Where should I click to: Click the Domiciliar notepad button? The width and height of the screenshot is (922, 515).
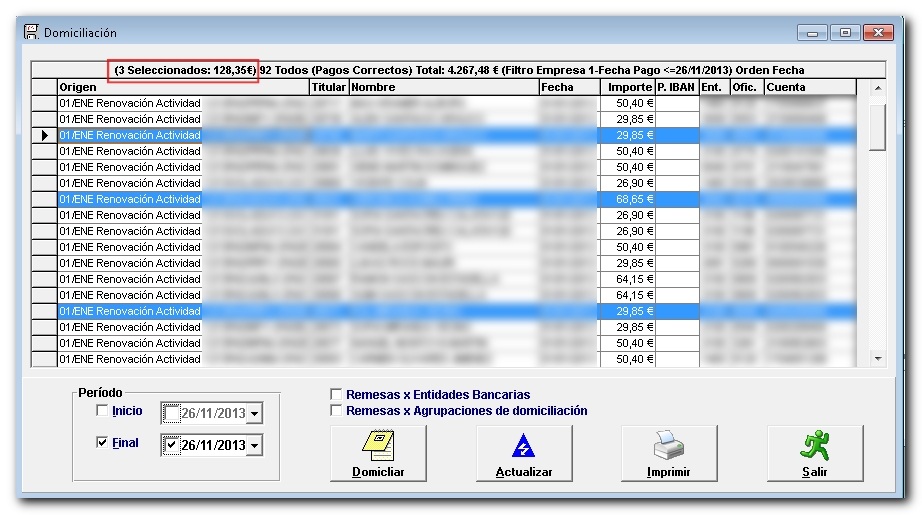(378, 453)
